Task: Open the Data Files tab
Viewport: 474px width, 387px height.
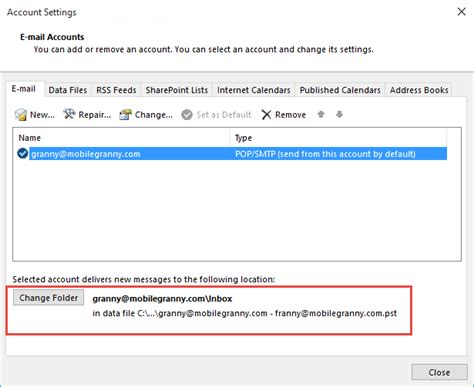Action: point(68,90)
